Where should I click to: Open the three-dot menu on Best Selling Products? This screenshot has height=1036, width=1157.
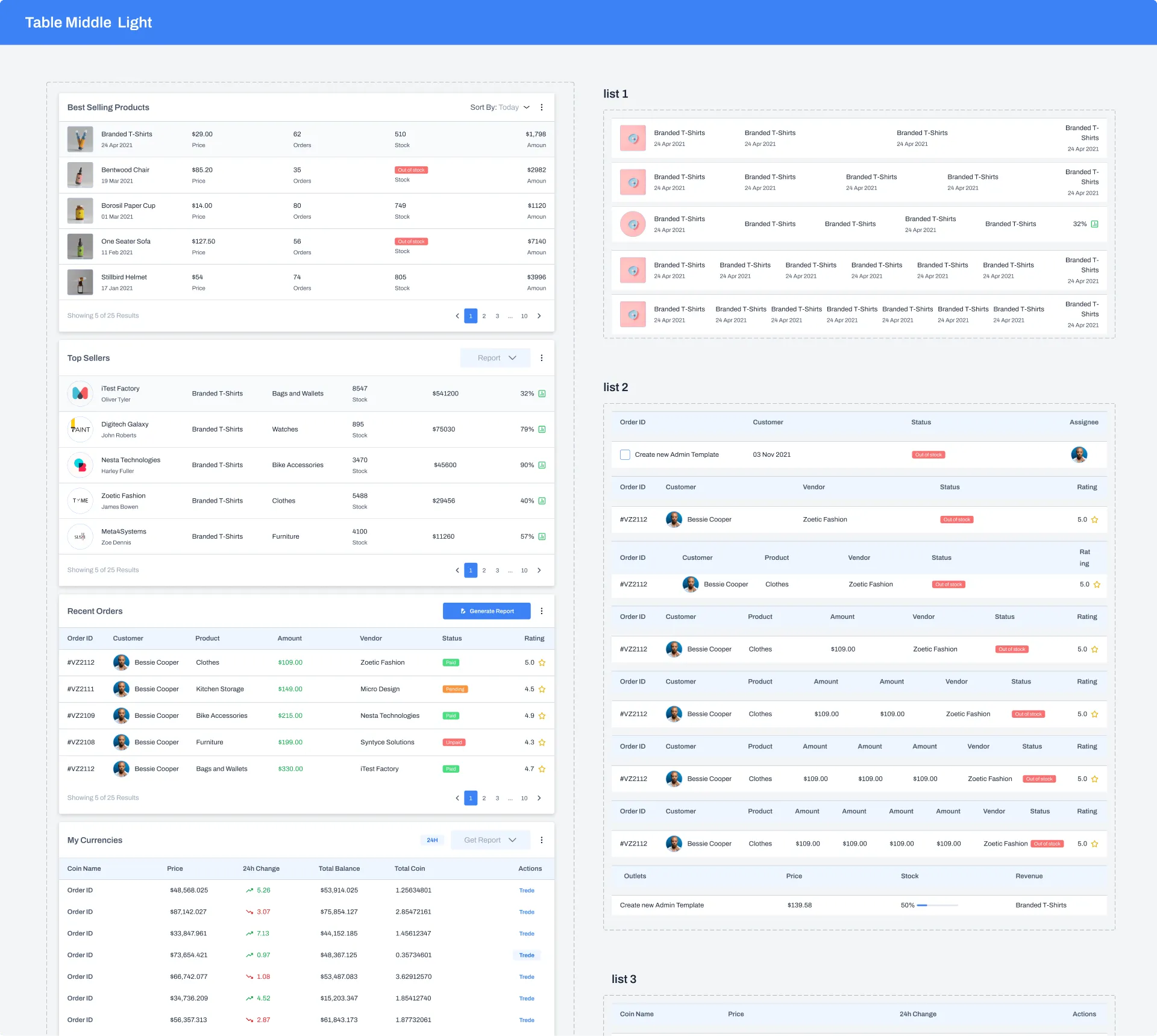tap(542, 107)
